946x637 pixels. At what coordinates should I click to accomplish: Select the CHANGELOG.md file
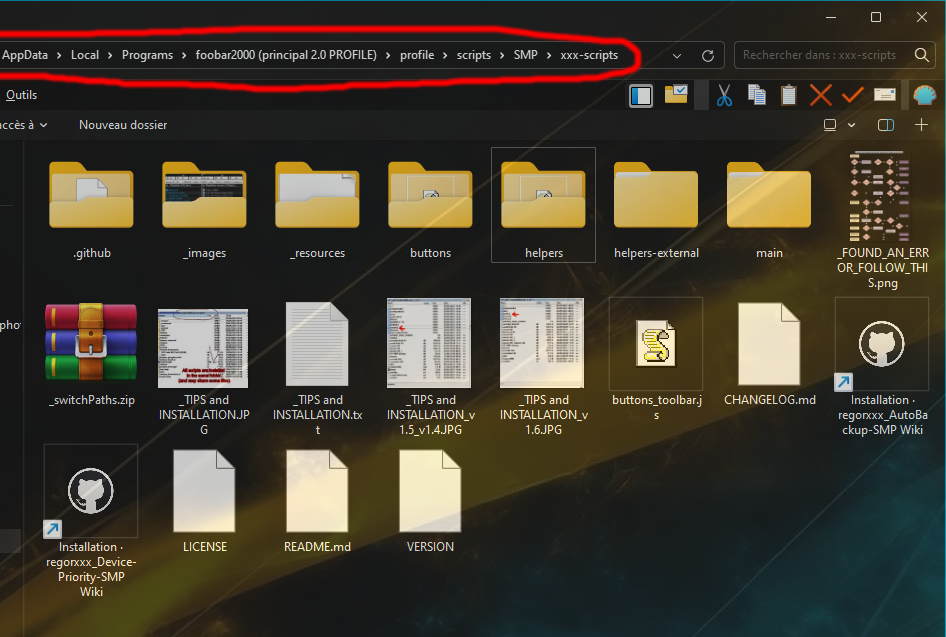(769, 355)
